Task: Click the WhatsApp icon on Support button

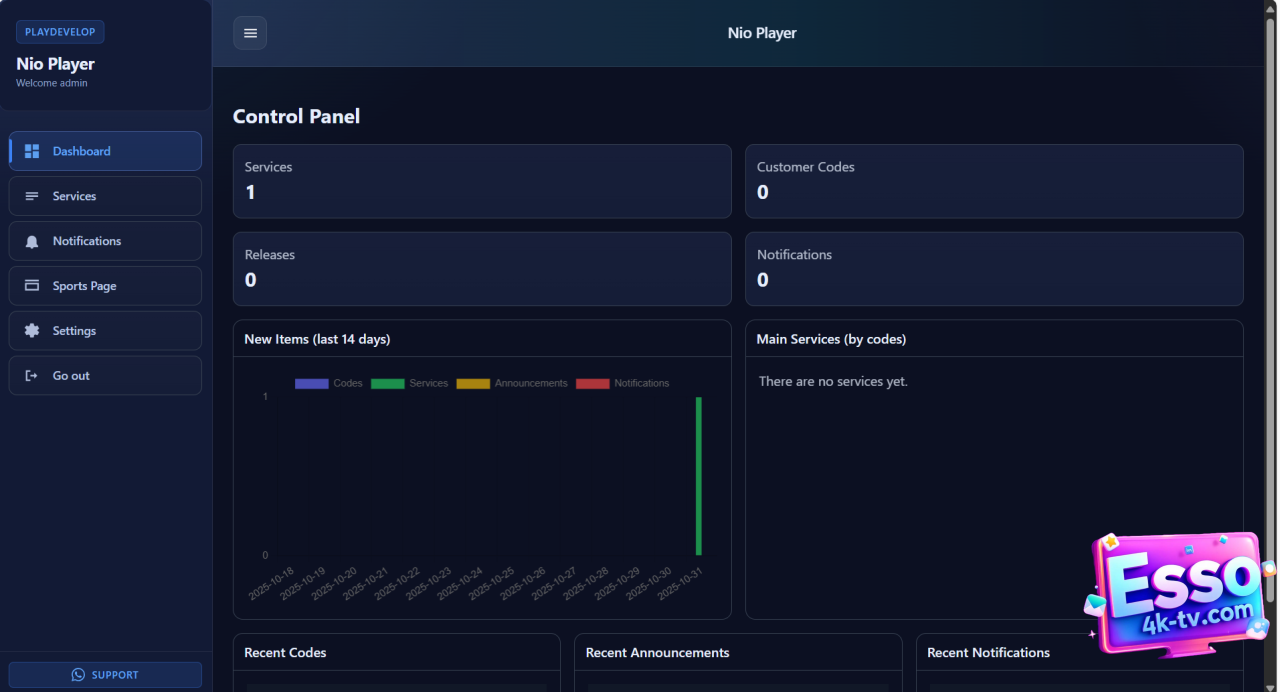Action: click(x=78, y=675)
